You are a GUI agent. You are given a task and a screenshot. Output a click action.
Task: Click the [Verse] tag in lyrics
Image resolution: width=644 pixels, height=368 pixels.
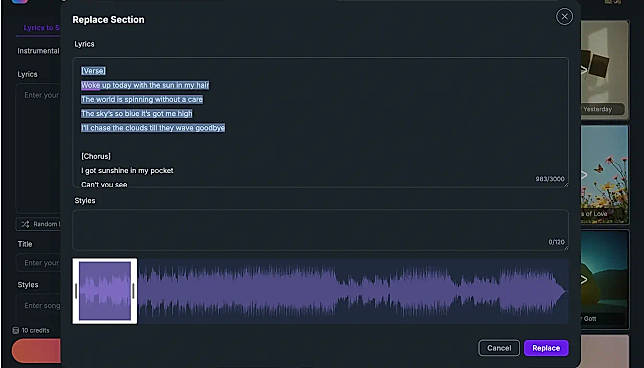(x=93, y=71)
